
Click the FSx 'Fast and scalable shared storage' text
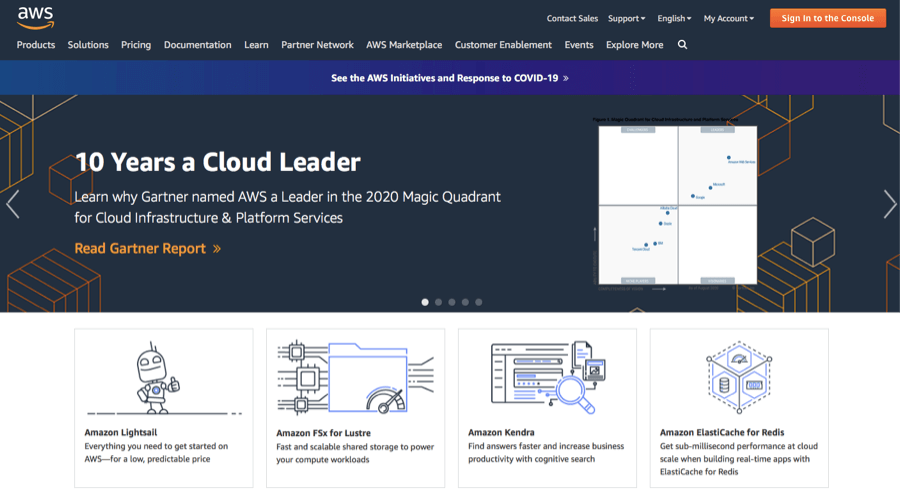click(355, 453)
